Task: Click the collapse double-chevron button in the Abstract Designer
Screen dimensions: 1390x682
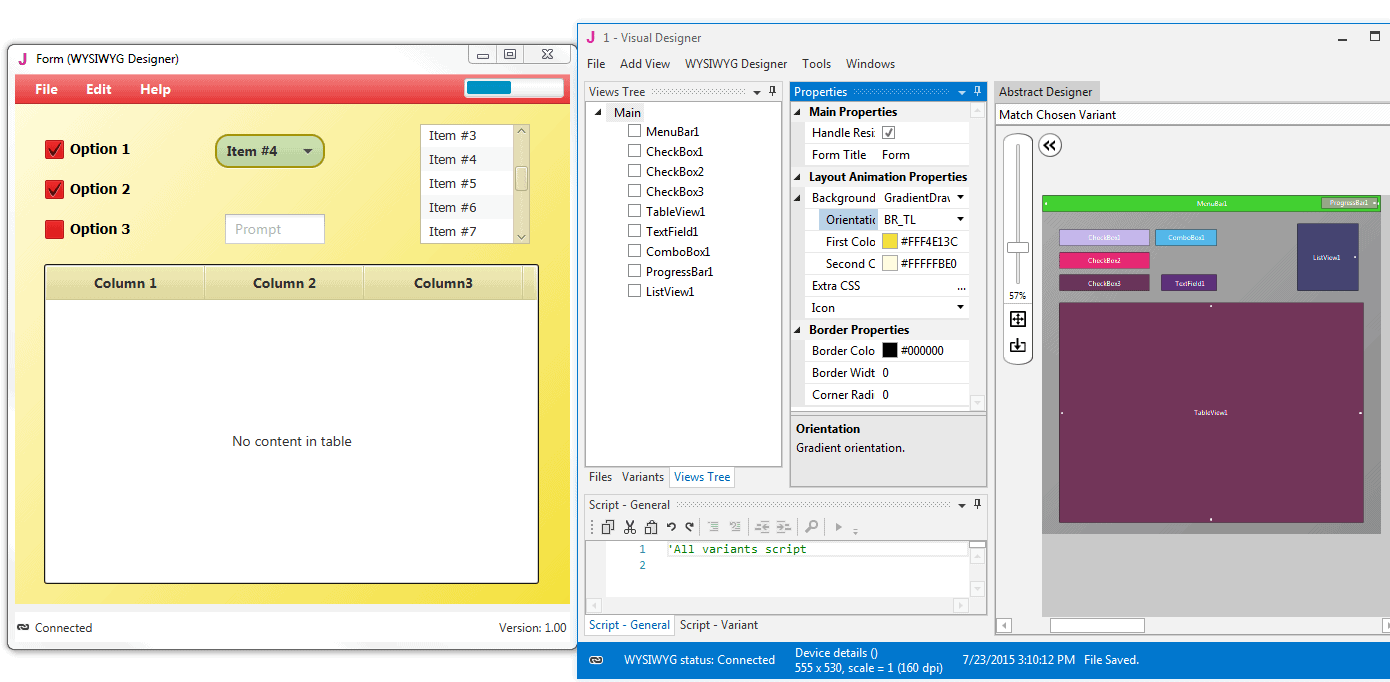Action: click(1049, 146)
